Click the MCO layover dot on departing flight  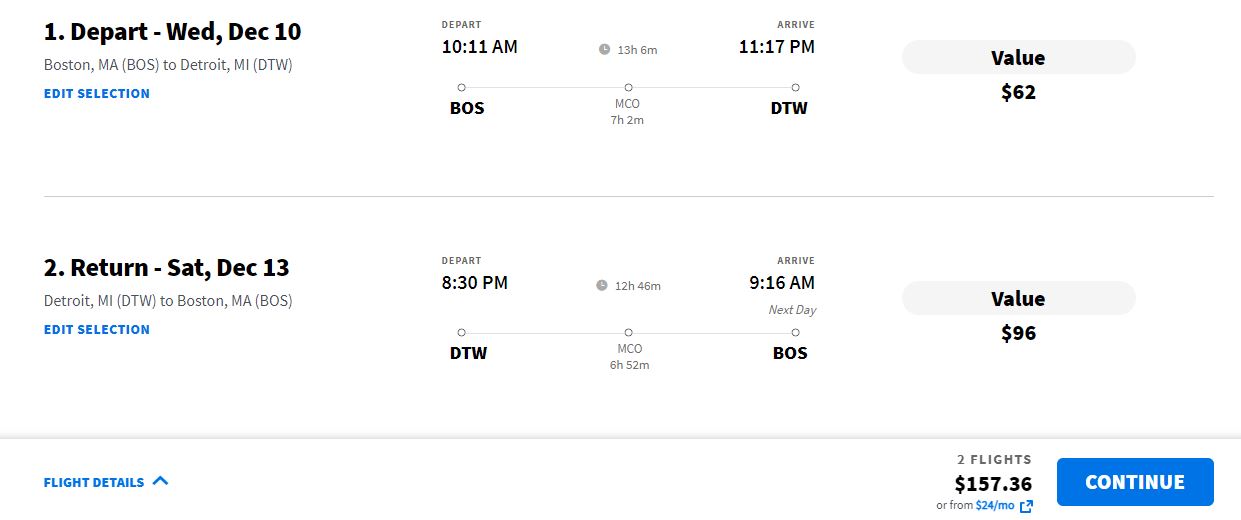[628, 88]
